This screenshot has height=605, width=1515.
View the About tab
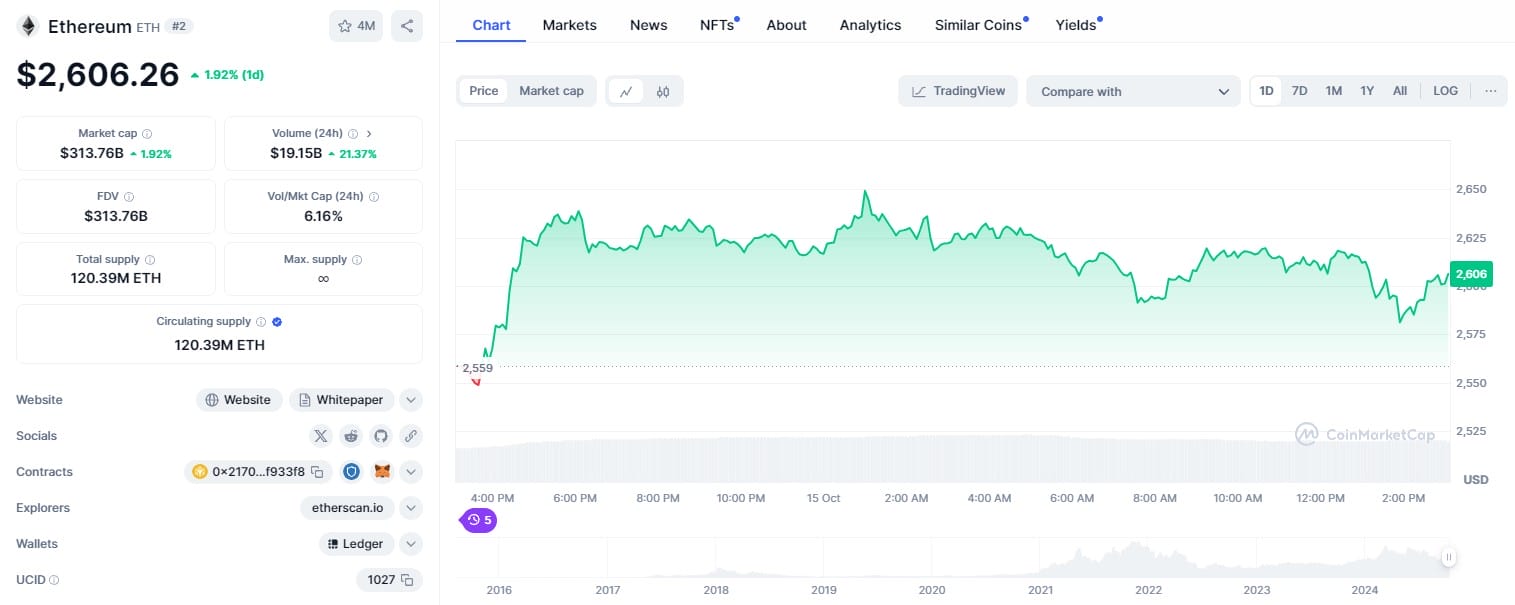[x=786, y=25]
